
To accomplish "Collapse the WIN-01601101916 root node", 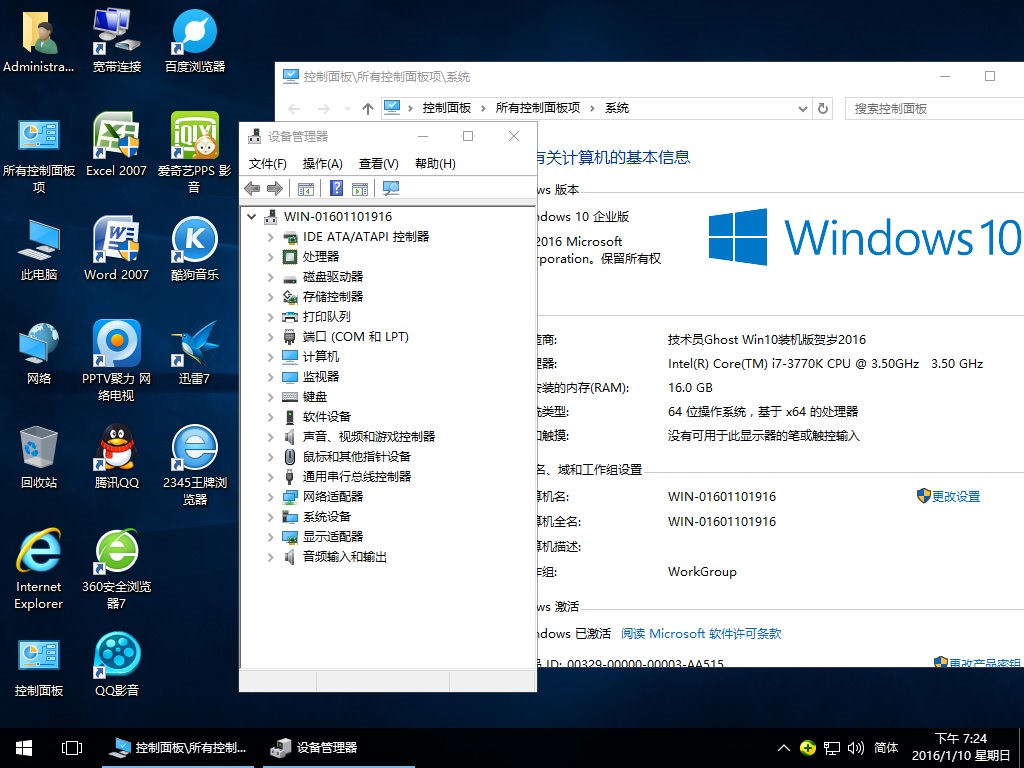I will tap(251, 217).
